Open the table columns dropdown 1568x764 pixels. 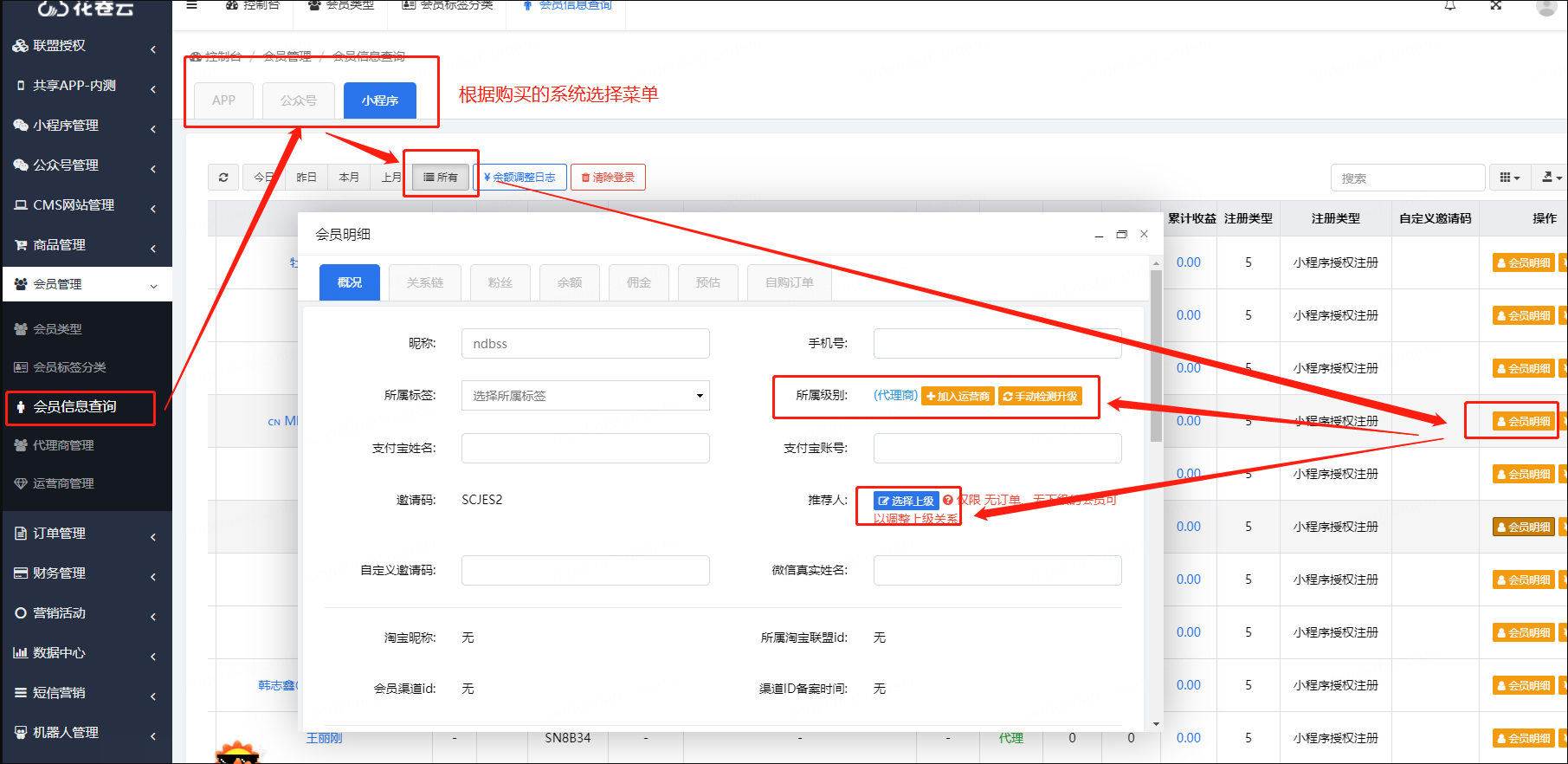coord(1509,178)
